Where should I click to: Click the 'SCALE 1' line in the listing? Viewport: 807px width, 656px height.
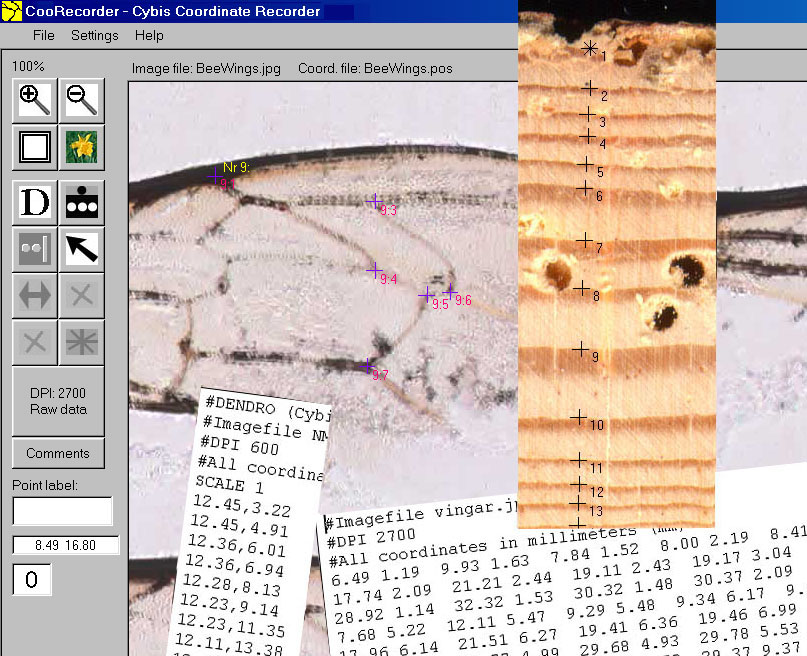coord(229,484)
